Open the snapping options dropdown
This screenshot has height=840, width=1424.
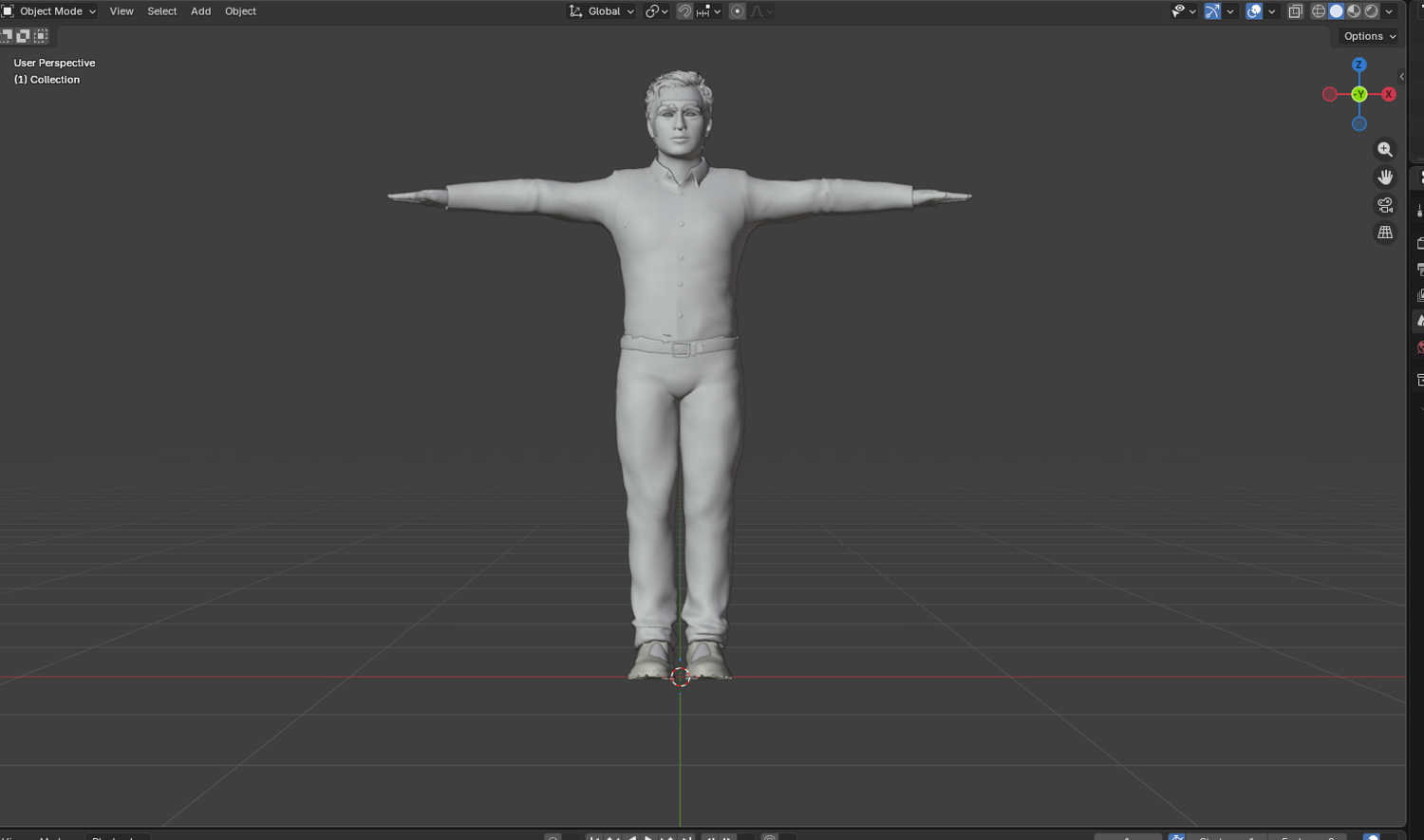[x=708, y=11]
